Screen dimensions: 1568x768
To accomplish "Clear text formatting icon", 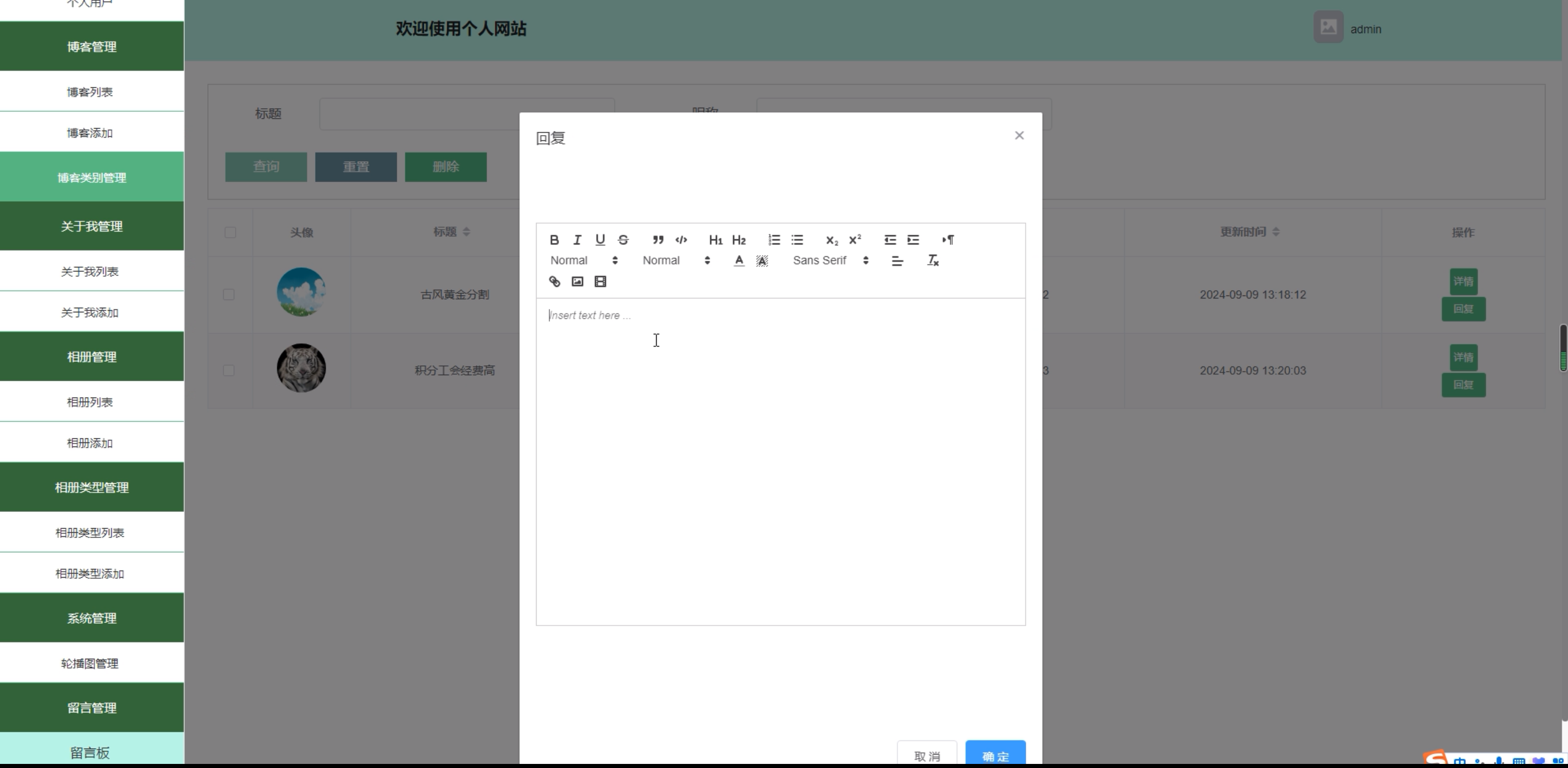I will pyautogui.click(x=932, y=260).
